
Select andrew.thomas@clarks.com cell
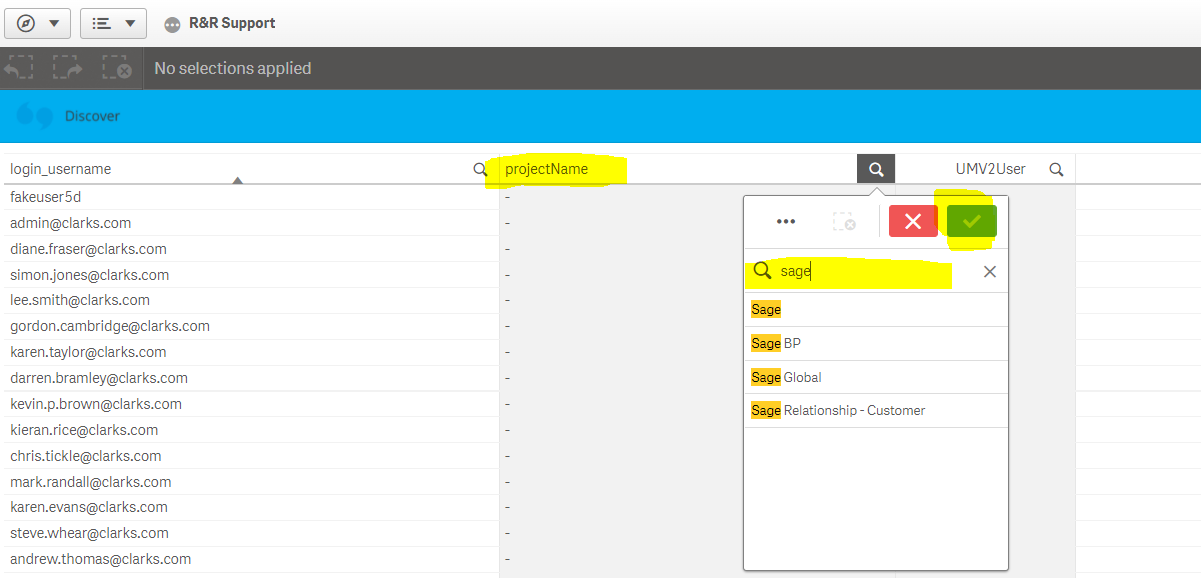(249, 559)
